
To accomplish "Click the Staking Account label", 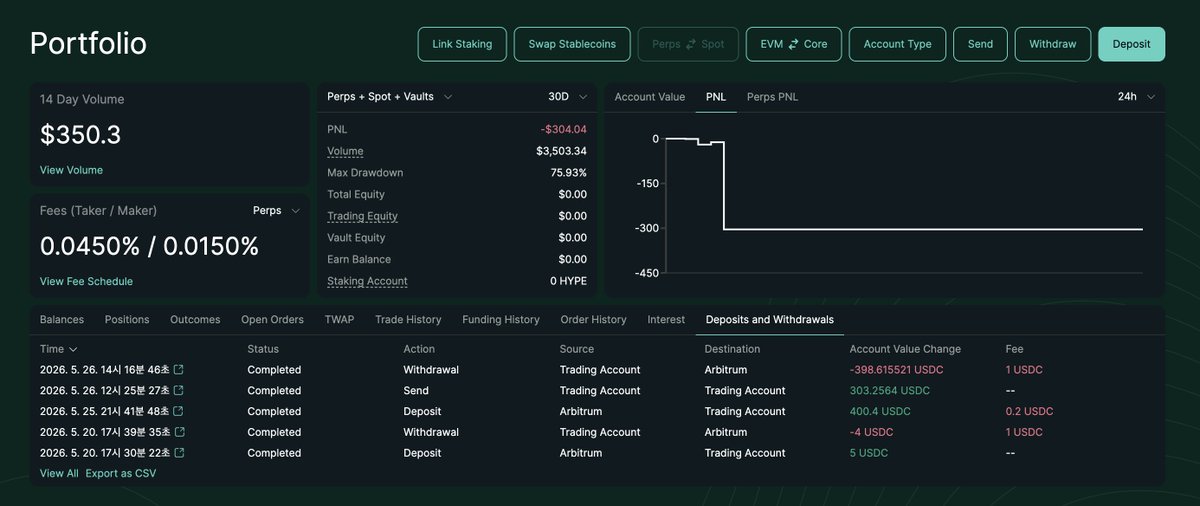I will coord(367,281).
